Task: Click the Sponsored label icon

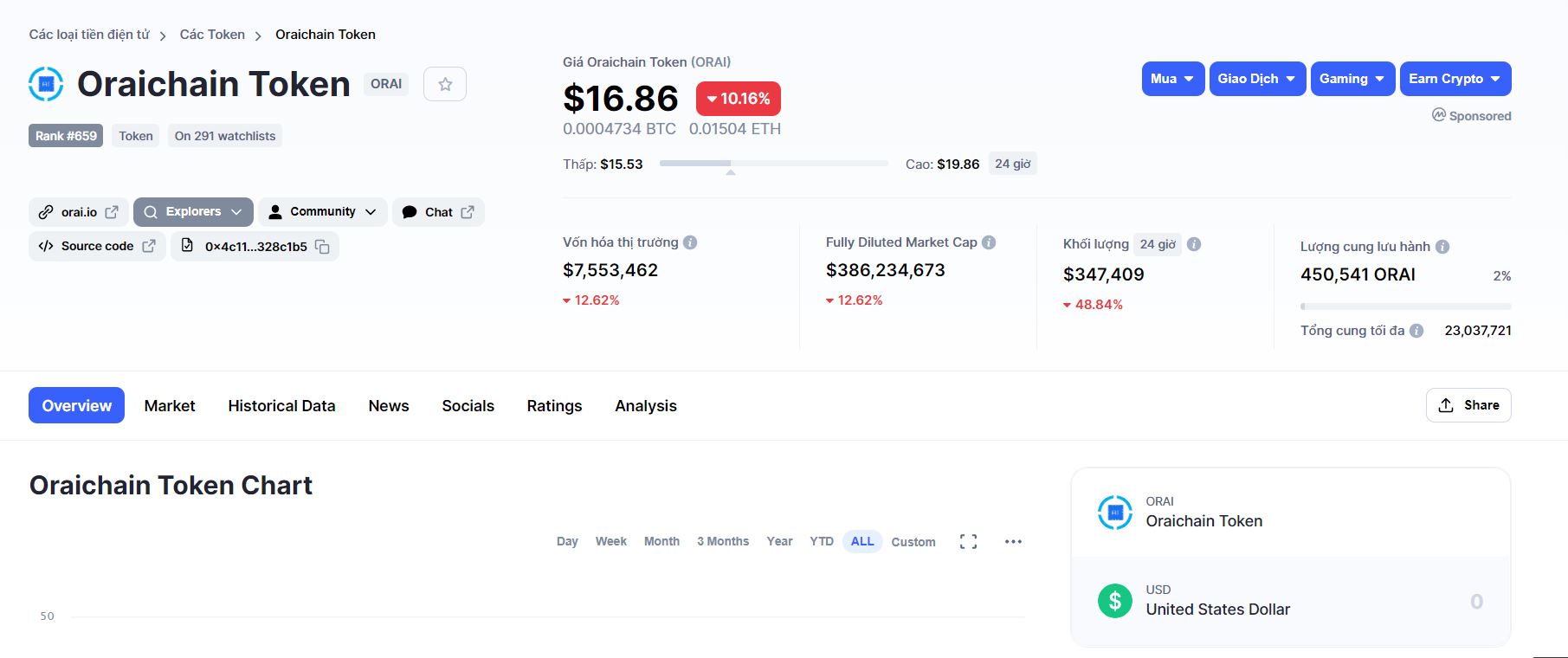Action: (x=1439, y=115)
